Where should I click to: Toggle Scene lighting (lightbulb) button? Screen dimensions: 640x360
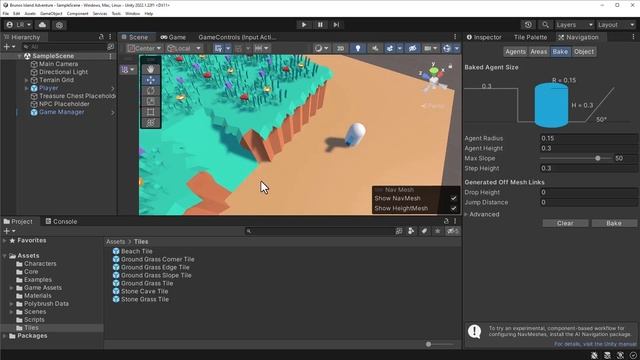pos(358,48)
